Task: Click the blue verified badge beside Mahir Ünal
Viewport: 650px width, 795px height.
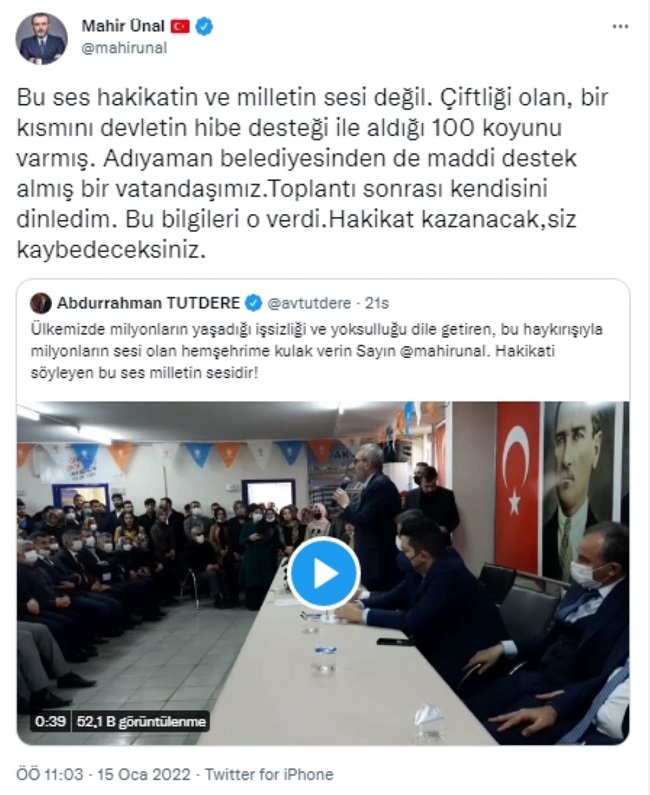Action: pyautogui.click(x=204, y=26)
